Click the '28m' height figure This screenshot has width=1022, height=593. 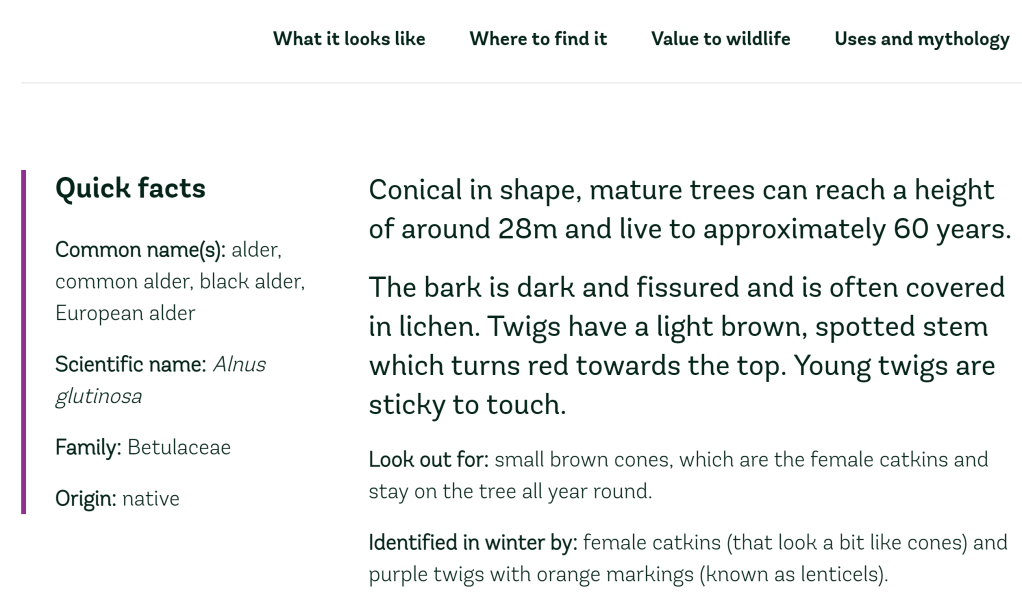(x=528, y=229)
